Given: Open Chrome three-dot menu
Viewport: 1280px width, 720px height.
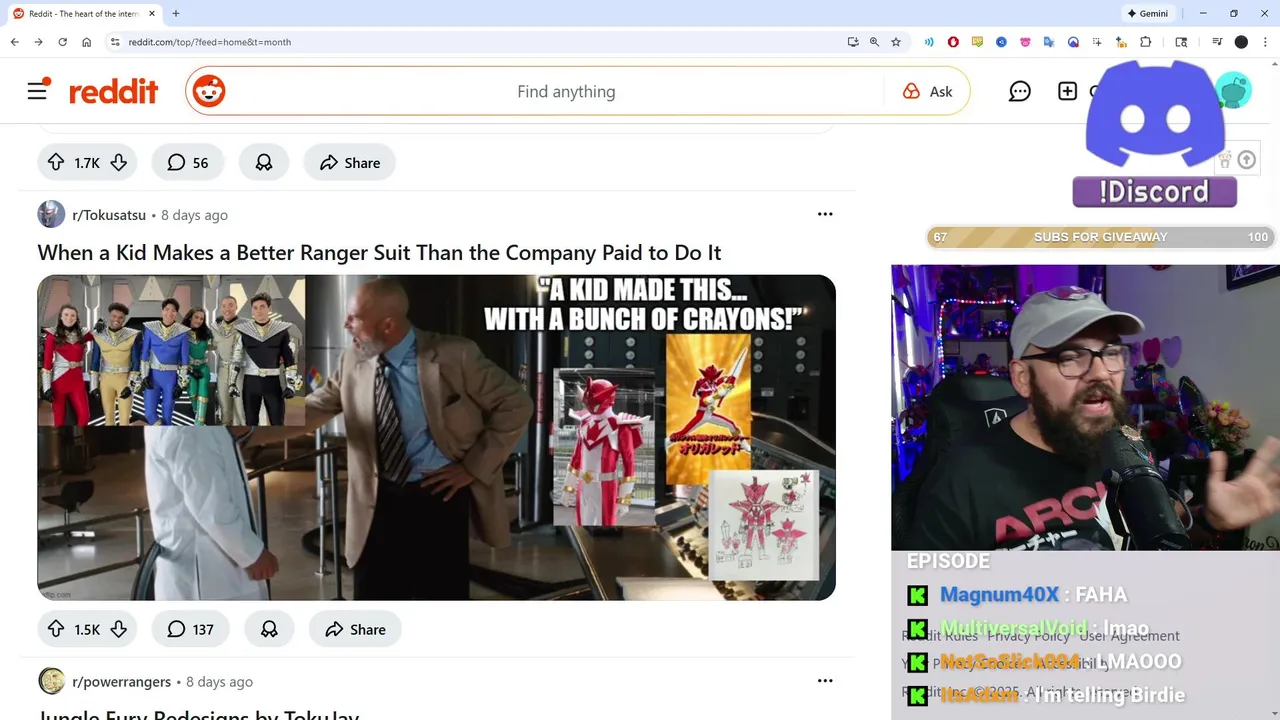Looking at the screenshot, I should (x=1265, y=42).
